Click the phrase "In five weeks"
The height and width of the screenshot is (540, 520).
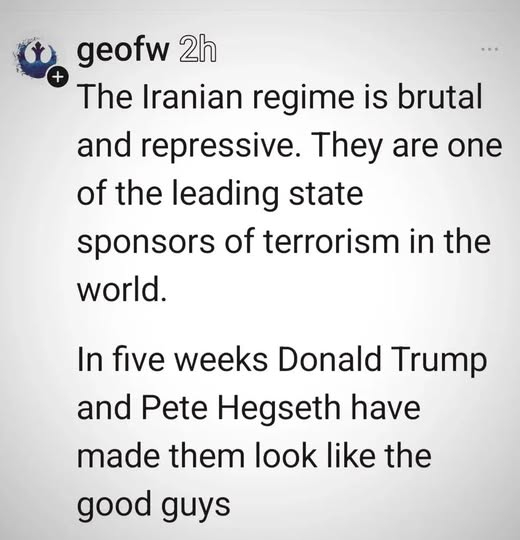[x=172, y=360]
